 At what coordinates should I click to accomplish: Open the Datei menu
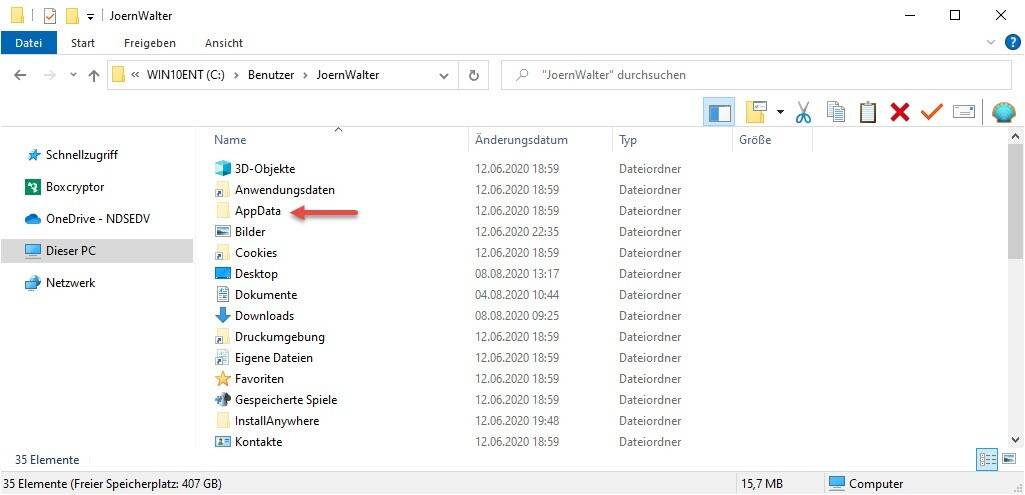pos(29,43)
